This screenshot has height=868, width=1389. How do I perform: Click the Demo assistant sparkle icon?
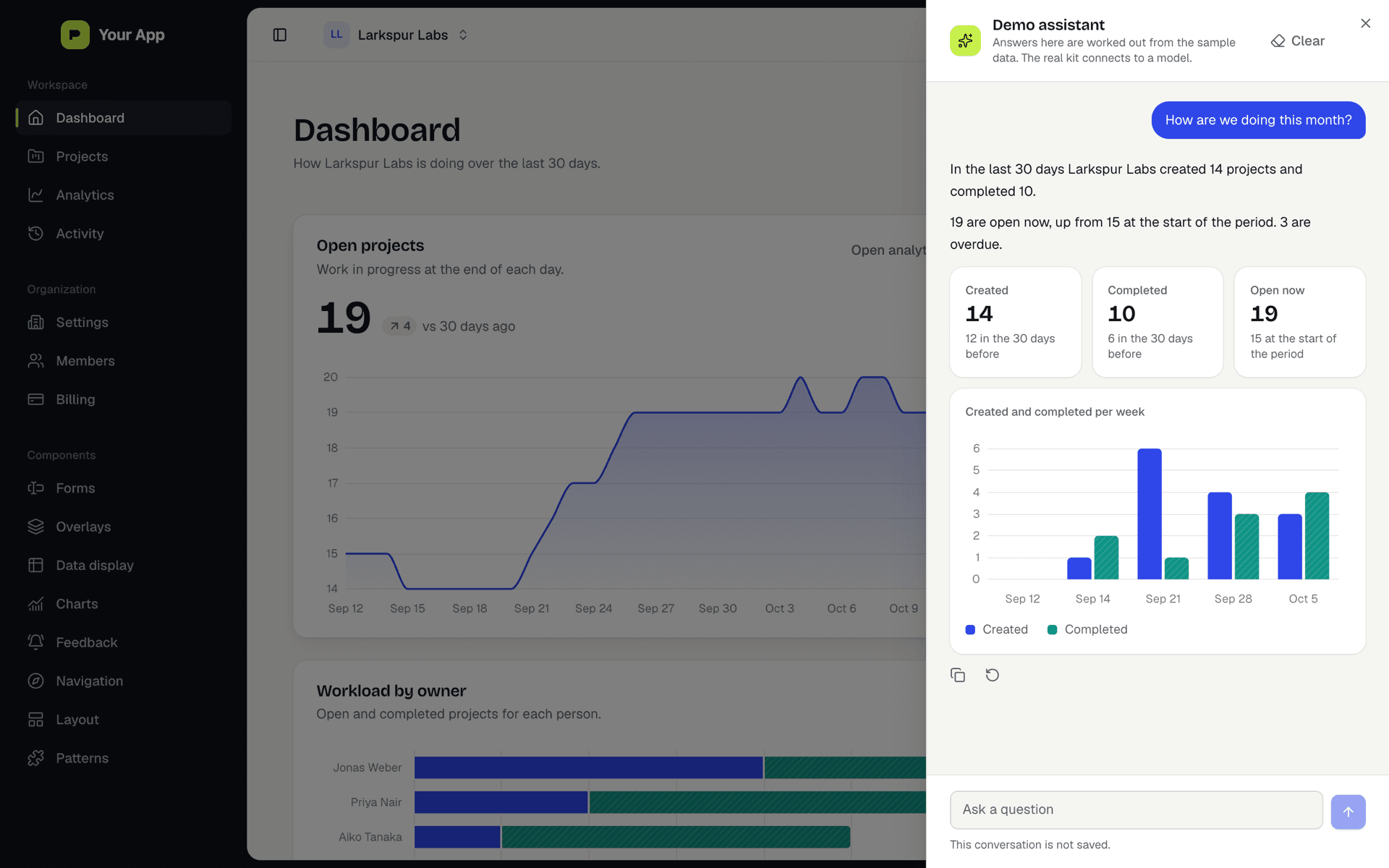pyautogui.click(x=965, y=41)
